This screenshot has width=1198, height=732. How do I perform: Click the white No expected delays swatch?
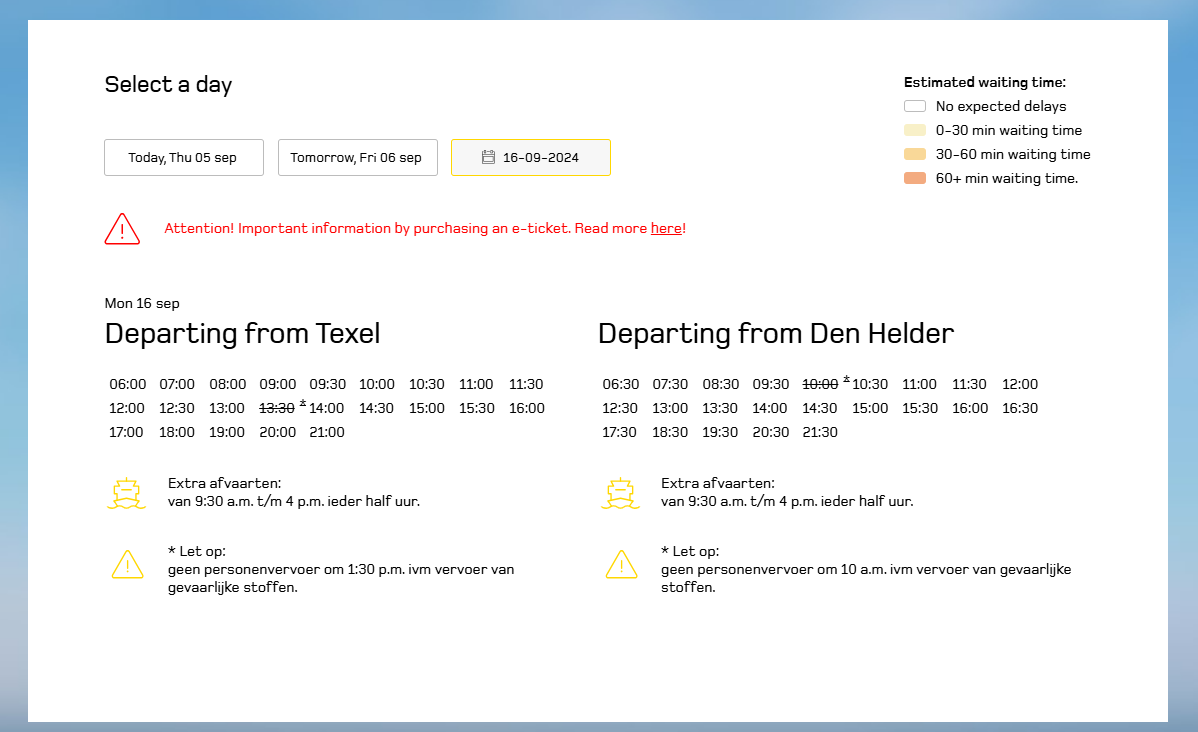pyautogui.click(x=915, y=106)
